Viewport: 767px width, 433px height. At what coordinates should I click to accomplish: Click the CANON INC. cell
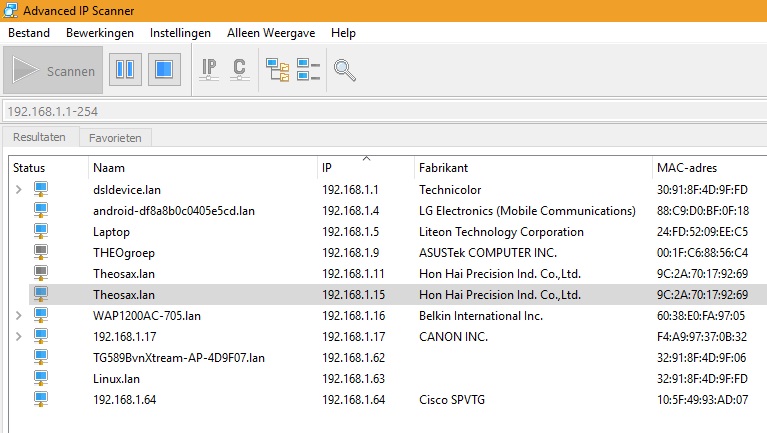point(453,337)
